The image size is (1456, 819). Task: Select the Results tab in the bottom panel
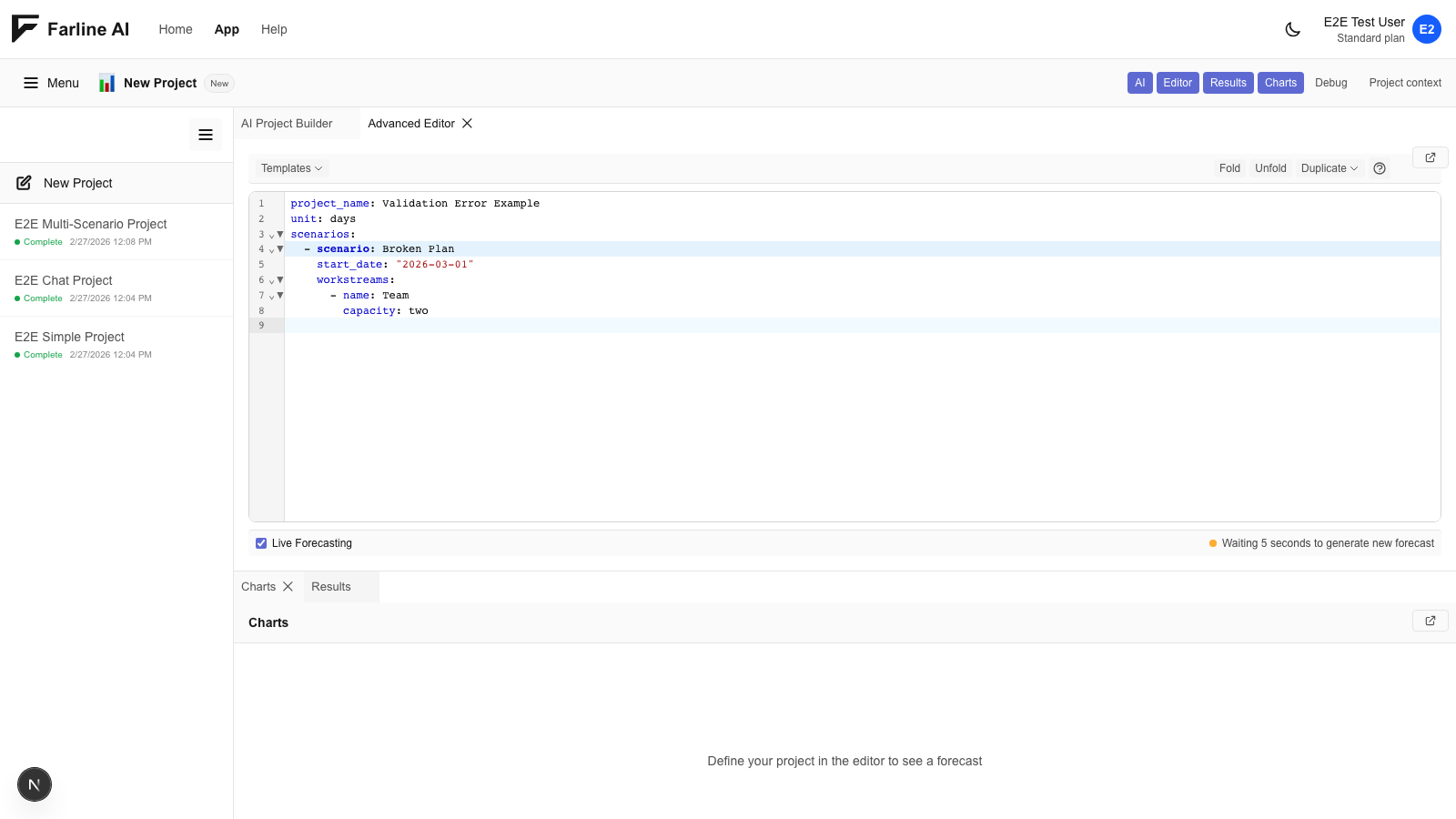pos(330,587)
